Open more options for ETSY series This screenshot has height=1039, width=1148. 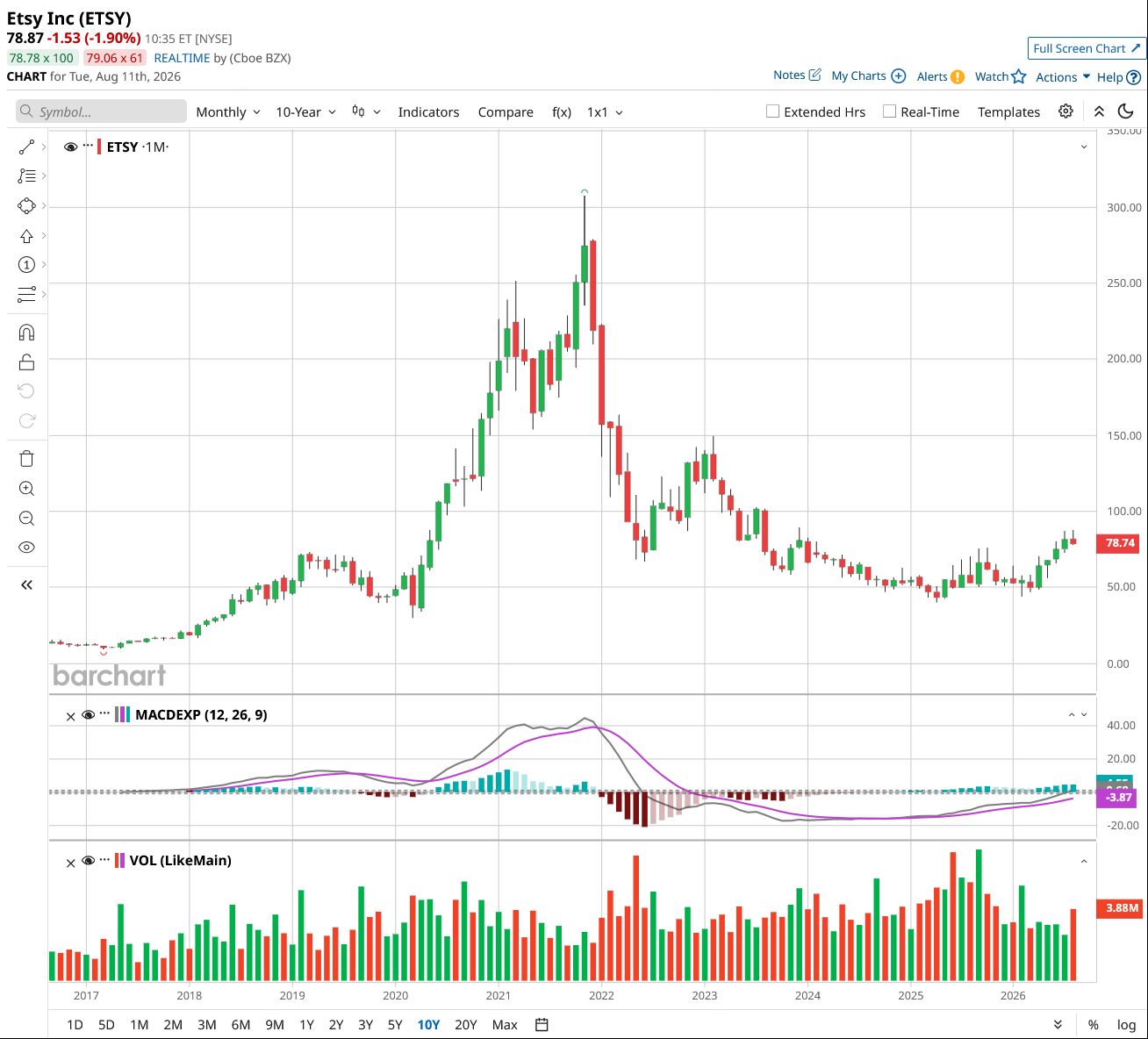point(88,146)
